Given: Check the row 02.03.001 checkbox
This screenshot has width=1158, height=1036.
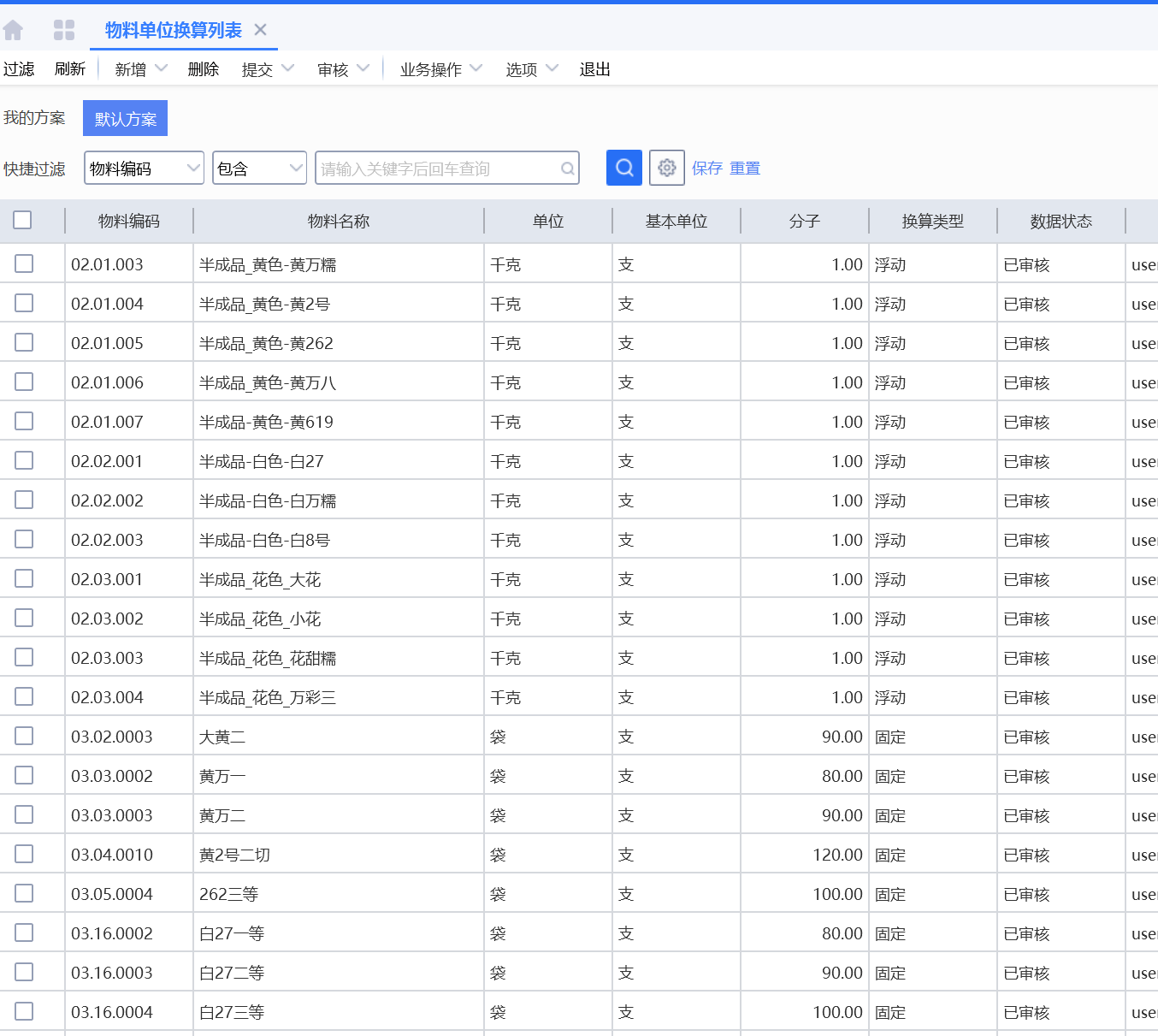Looking at the screenshot, I should pyautogui.click(x=24, y=578).
